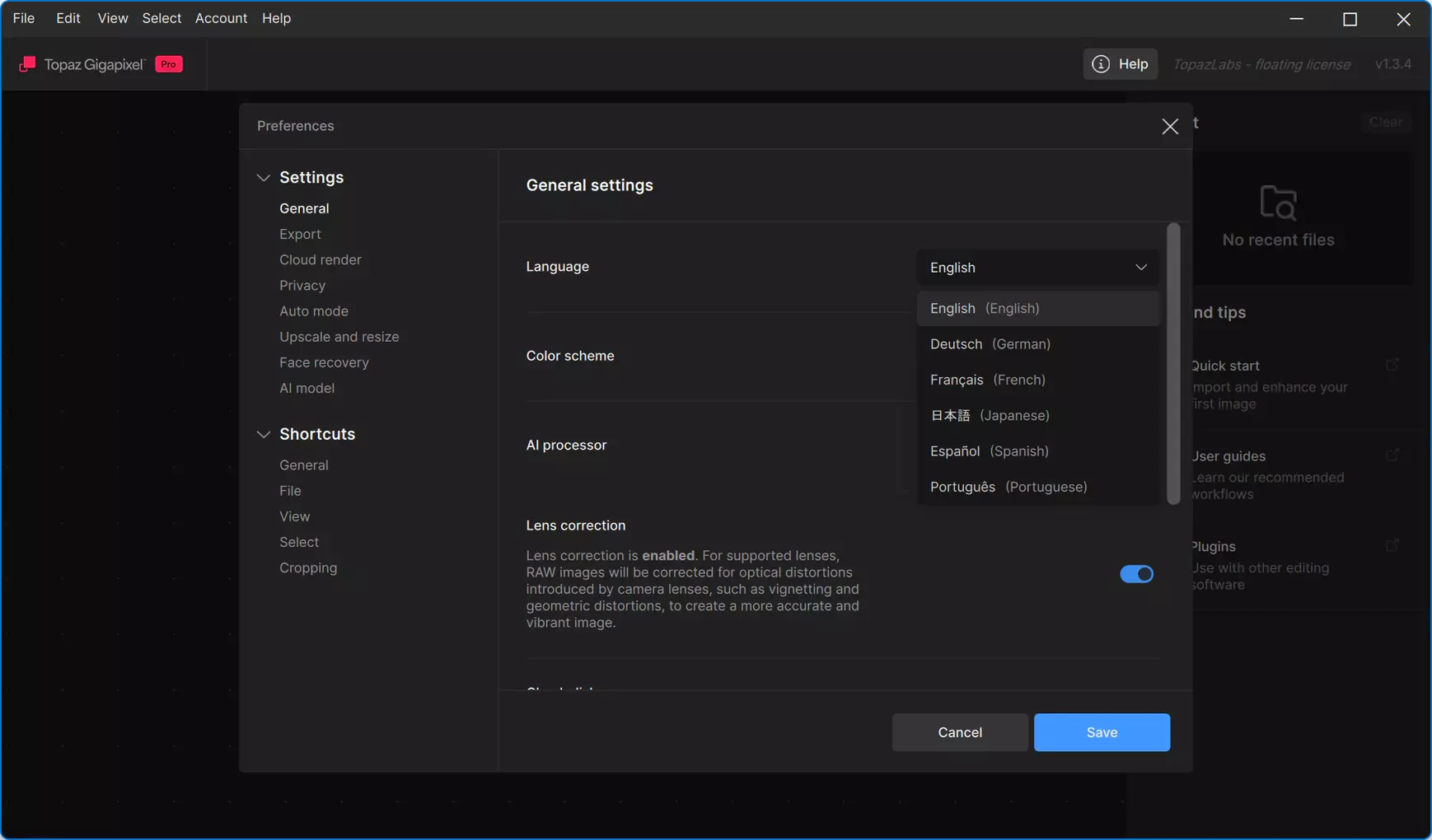Choose Français (French) language option
Screen dimensions: 1432x840
1038,380
